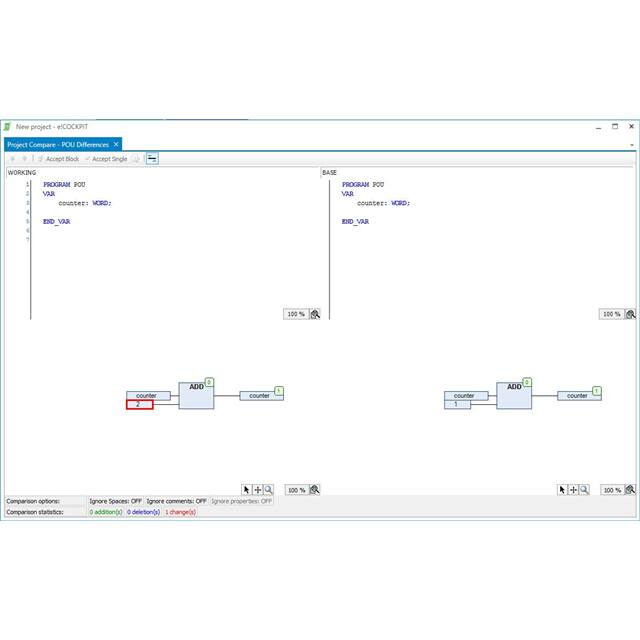
Task: Select the magnifier tool in BASE diagram
Action: [x=584, y=490]
